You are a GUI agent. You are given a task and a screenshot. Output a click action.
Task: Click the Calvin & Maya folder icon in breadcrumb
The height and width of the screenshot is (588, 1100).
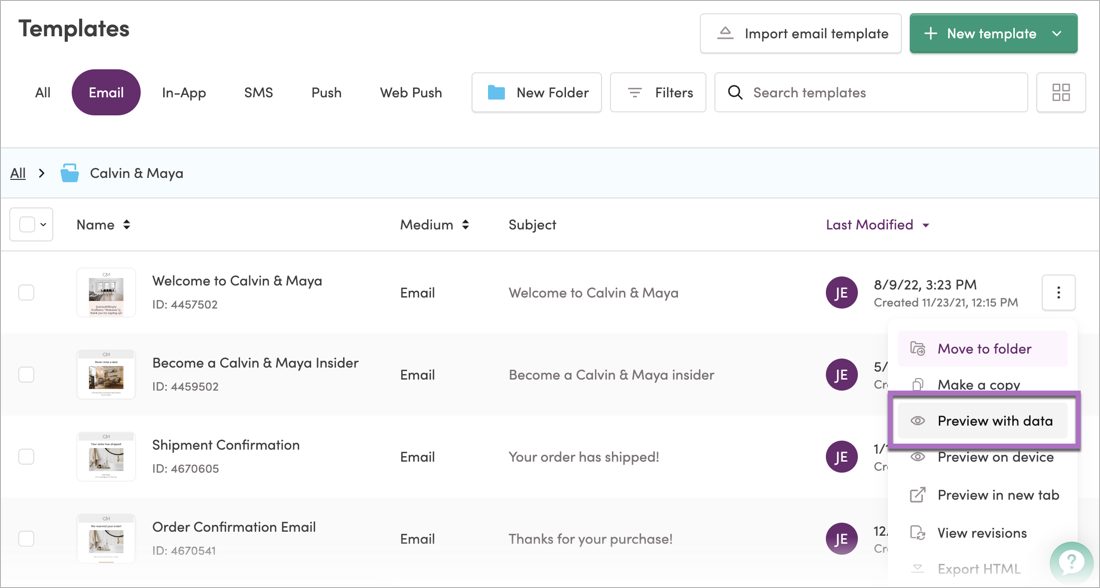point(69,173)
